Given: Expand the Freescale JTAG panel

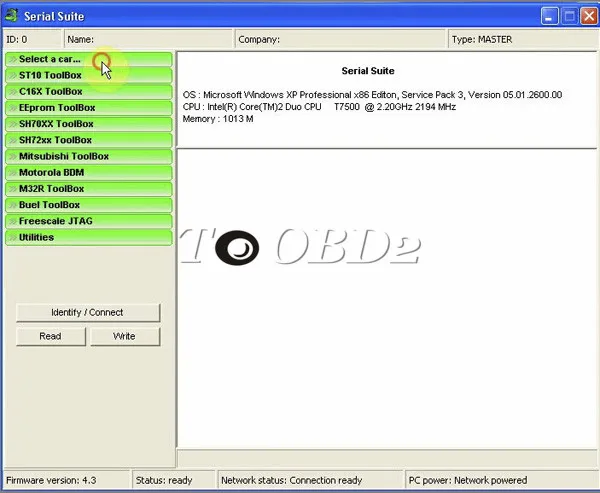Looking at the screenshot, I should tap(89, 221).
